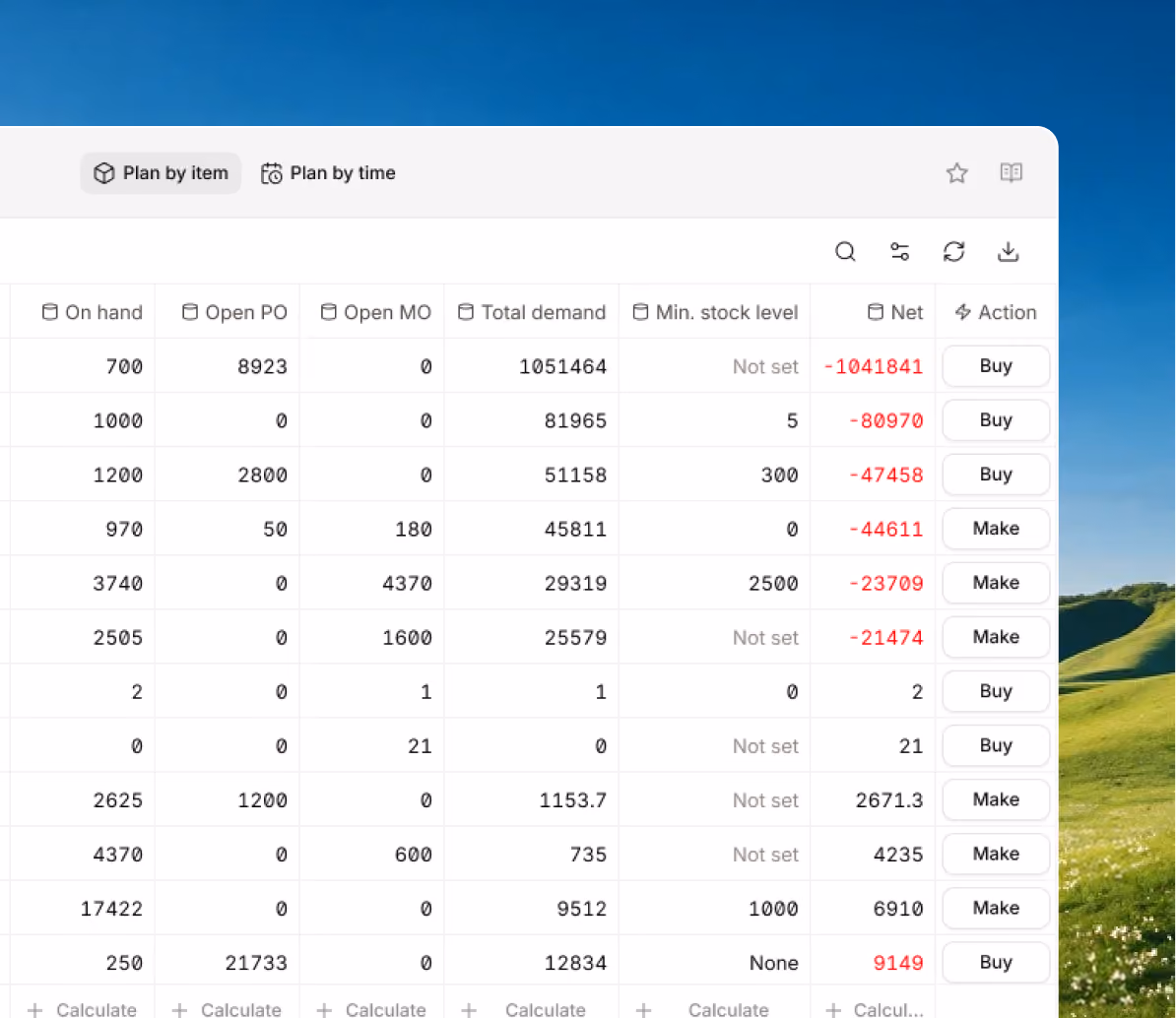Click Make in the 4235 net row
The image size is (1176, 1018).
point(995,854)
